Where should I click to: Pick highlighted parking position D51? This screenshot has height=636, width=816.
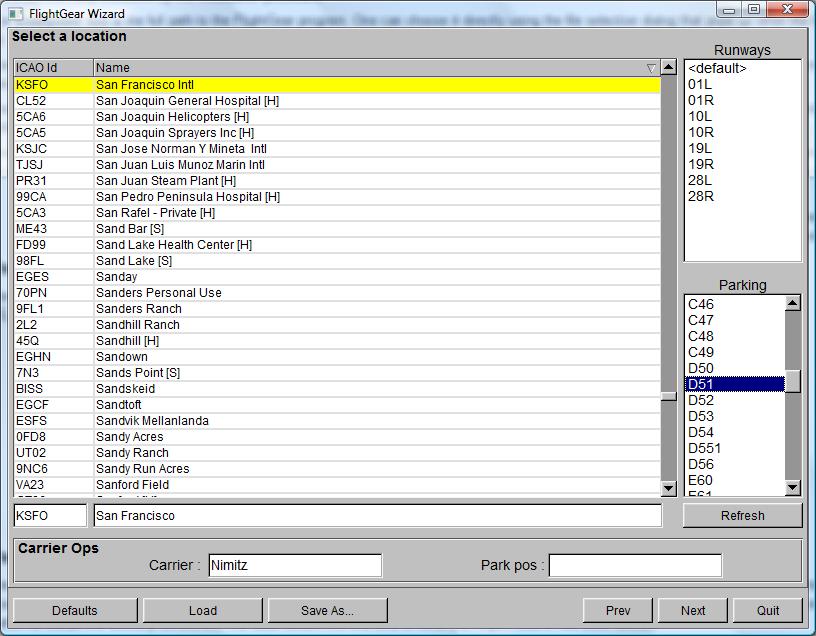735,385
